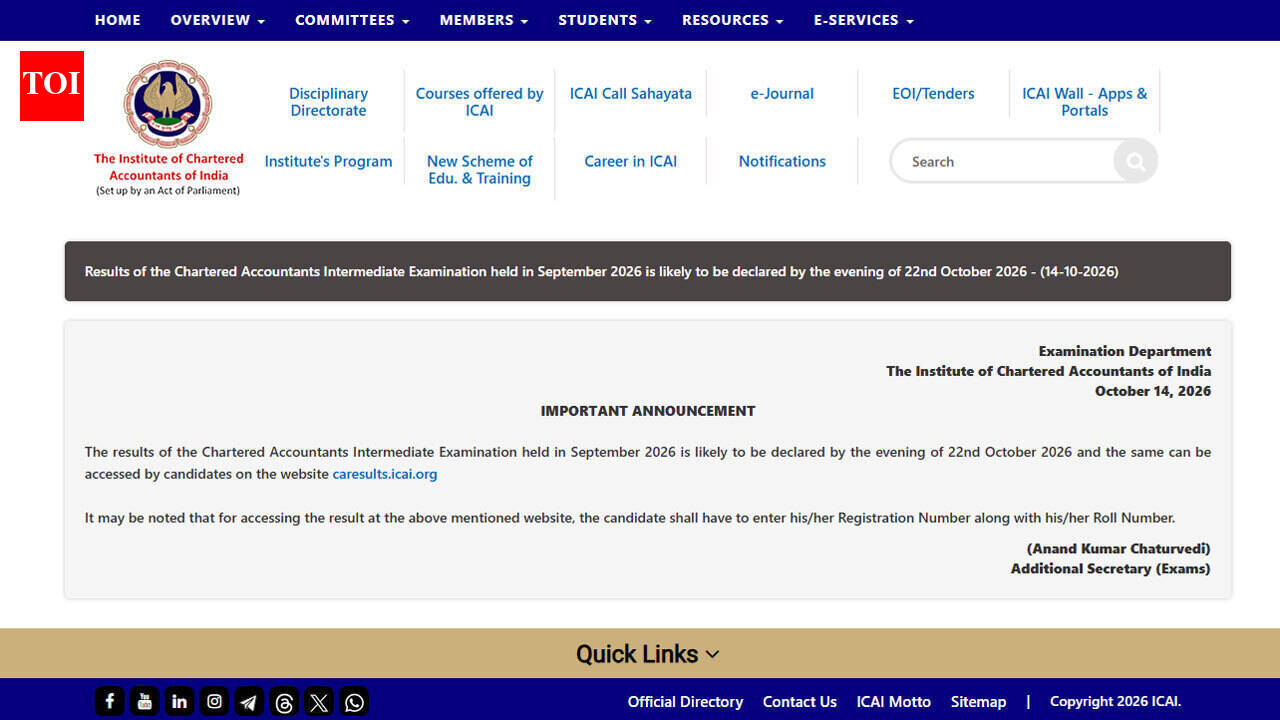Open ICAI WhatsApp icon

354,701
